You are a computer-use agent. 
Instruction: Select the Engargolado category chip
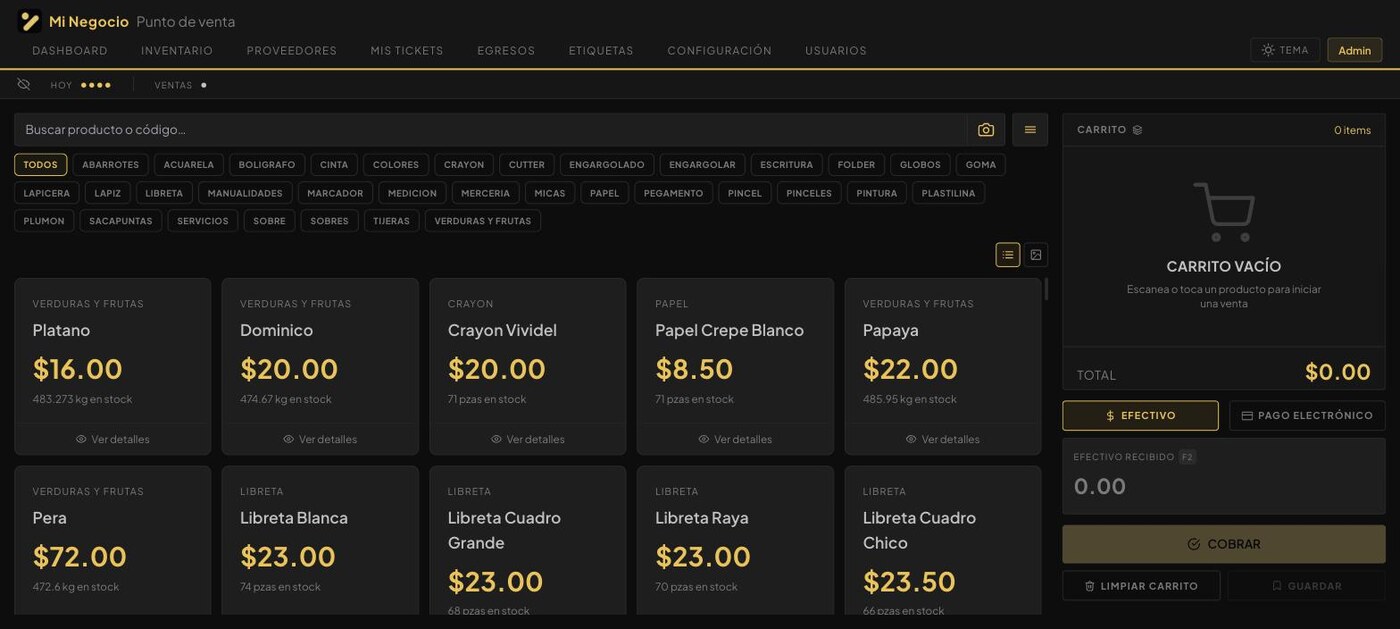pyautogui.click(x=607, y=165)
